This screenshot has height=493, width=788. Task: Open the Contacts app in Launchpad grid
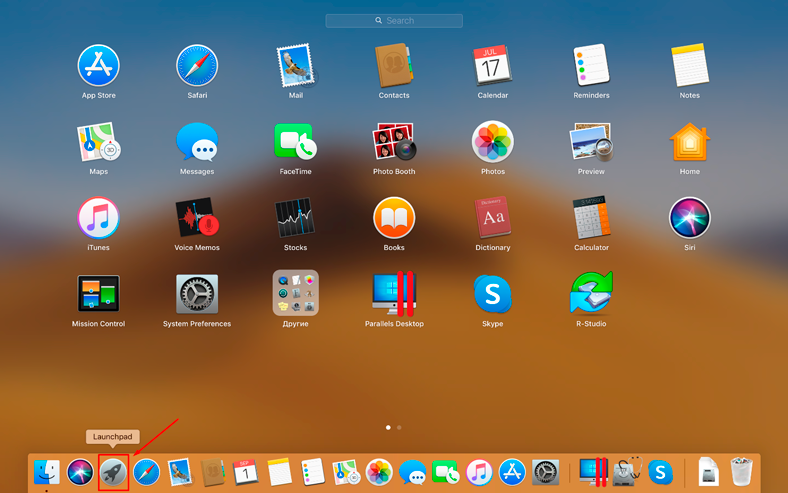[x=394, y=66]
